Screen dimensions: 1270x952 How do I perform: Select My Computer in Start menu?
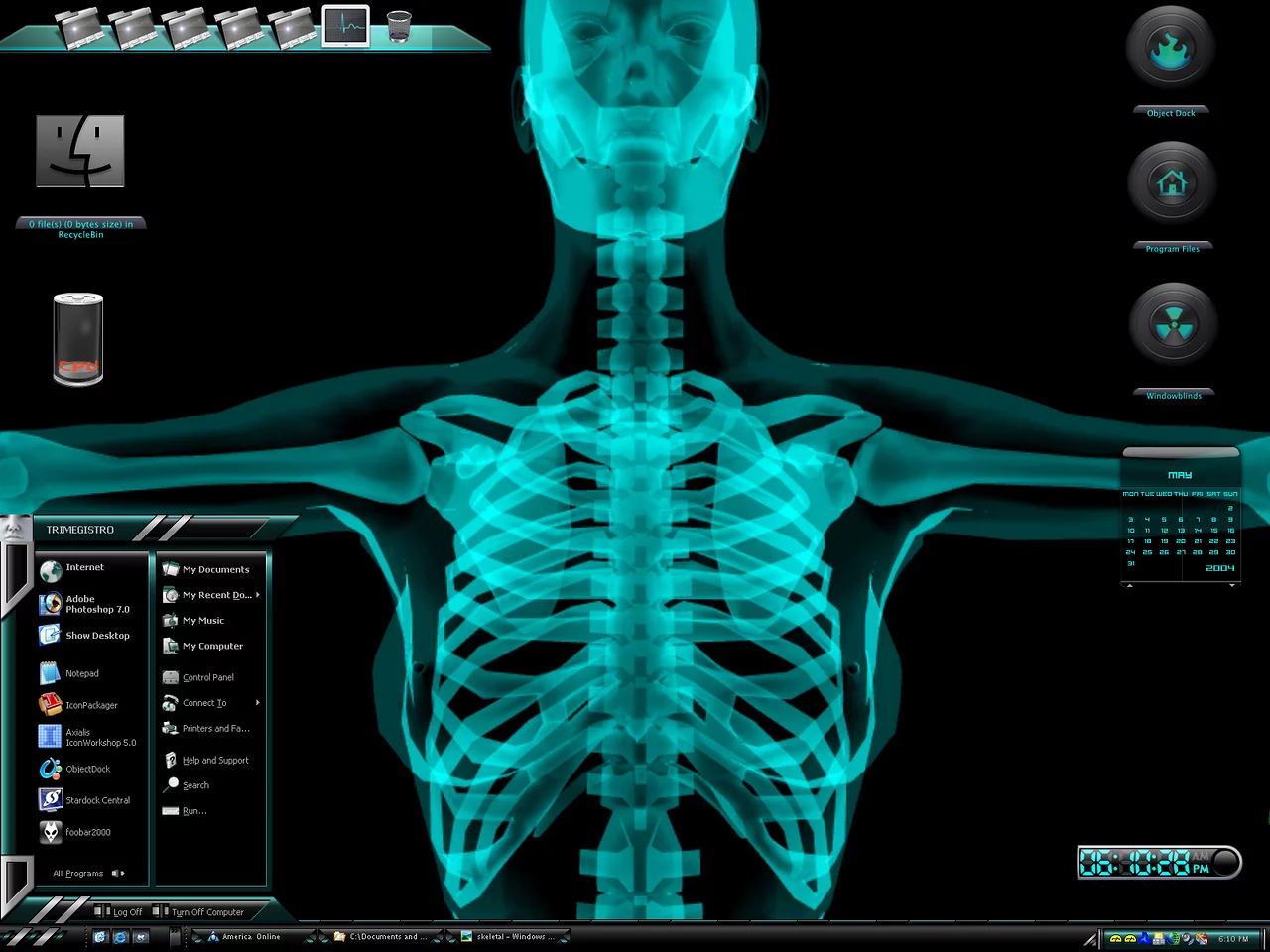click(211, 646)
